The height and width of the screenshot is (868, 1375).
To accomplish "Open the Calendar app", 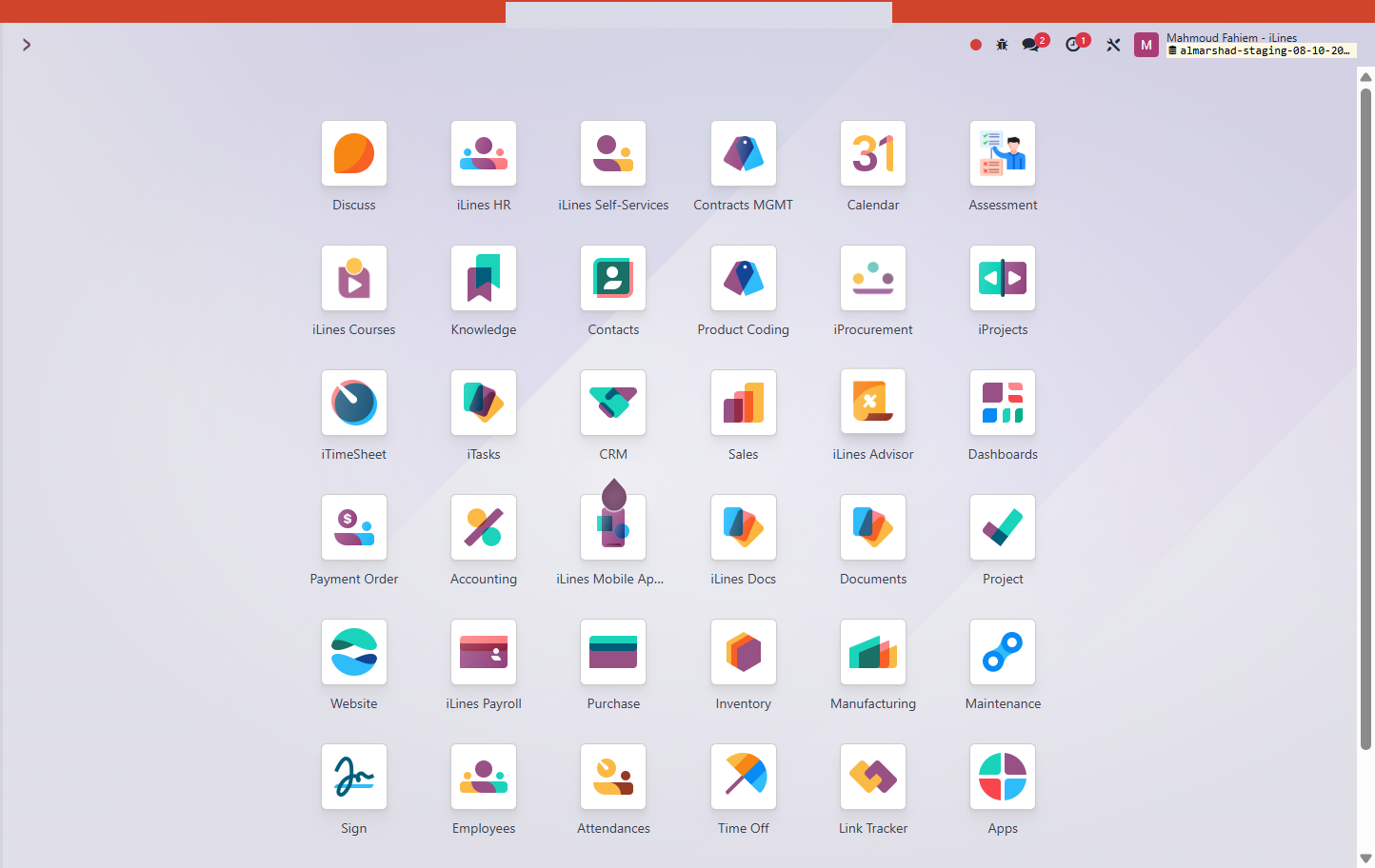I will pyautogui.click(x=873, y=153).
